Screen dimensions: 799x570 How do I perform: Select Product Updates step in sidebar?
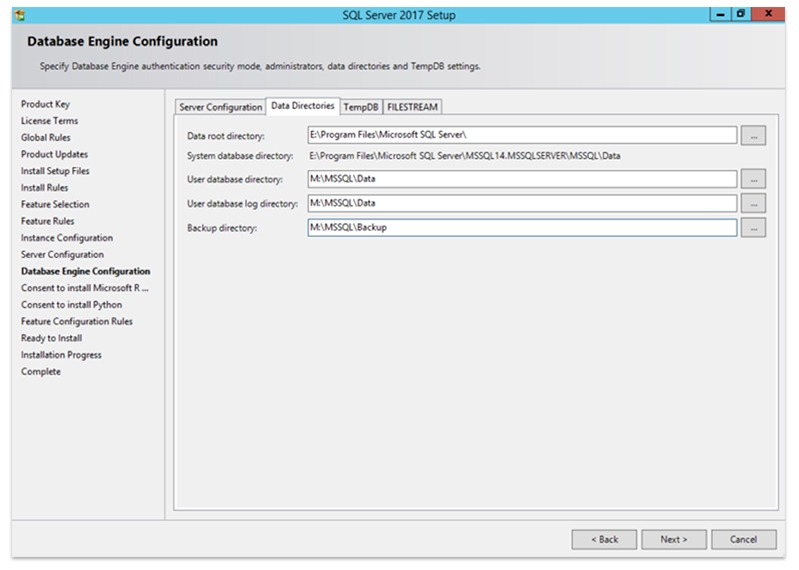(54, 154)
